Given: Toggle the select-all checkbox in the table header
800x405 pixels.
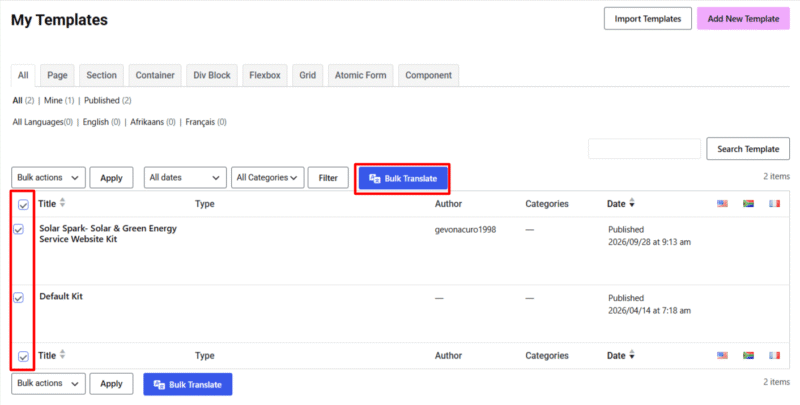Looking at the screenshot, I should coord(23,205).
